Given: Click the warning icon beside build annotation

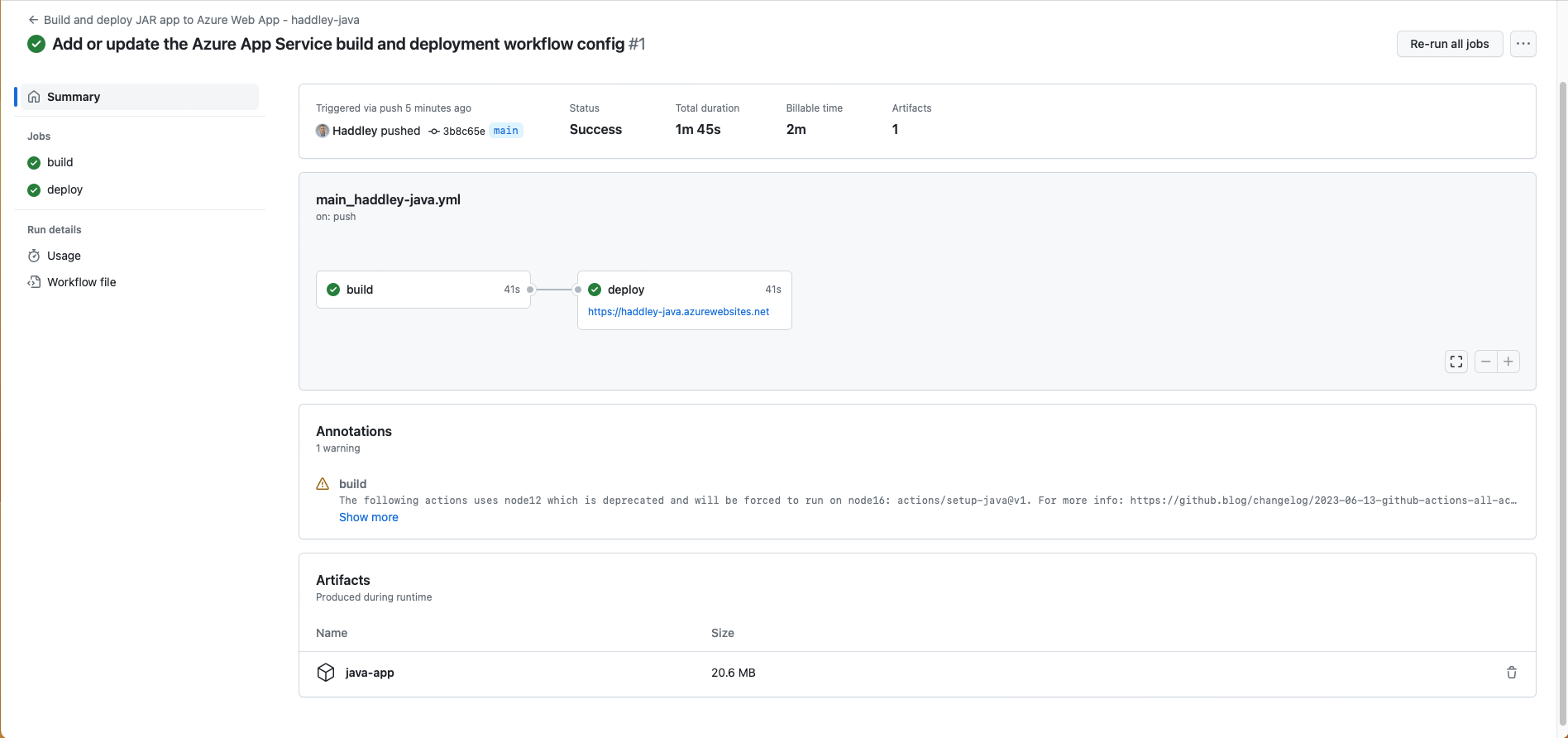Looking at the screenshot, I should [x=323, y=484].
